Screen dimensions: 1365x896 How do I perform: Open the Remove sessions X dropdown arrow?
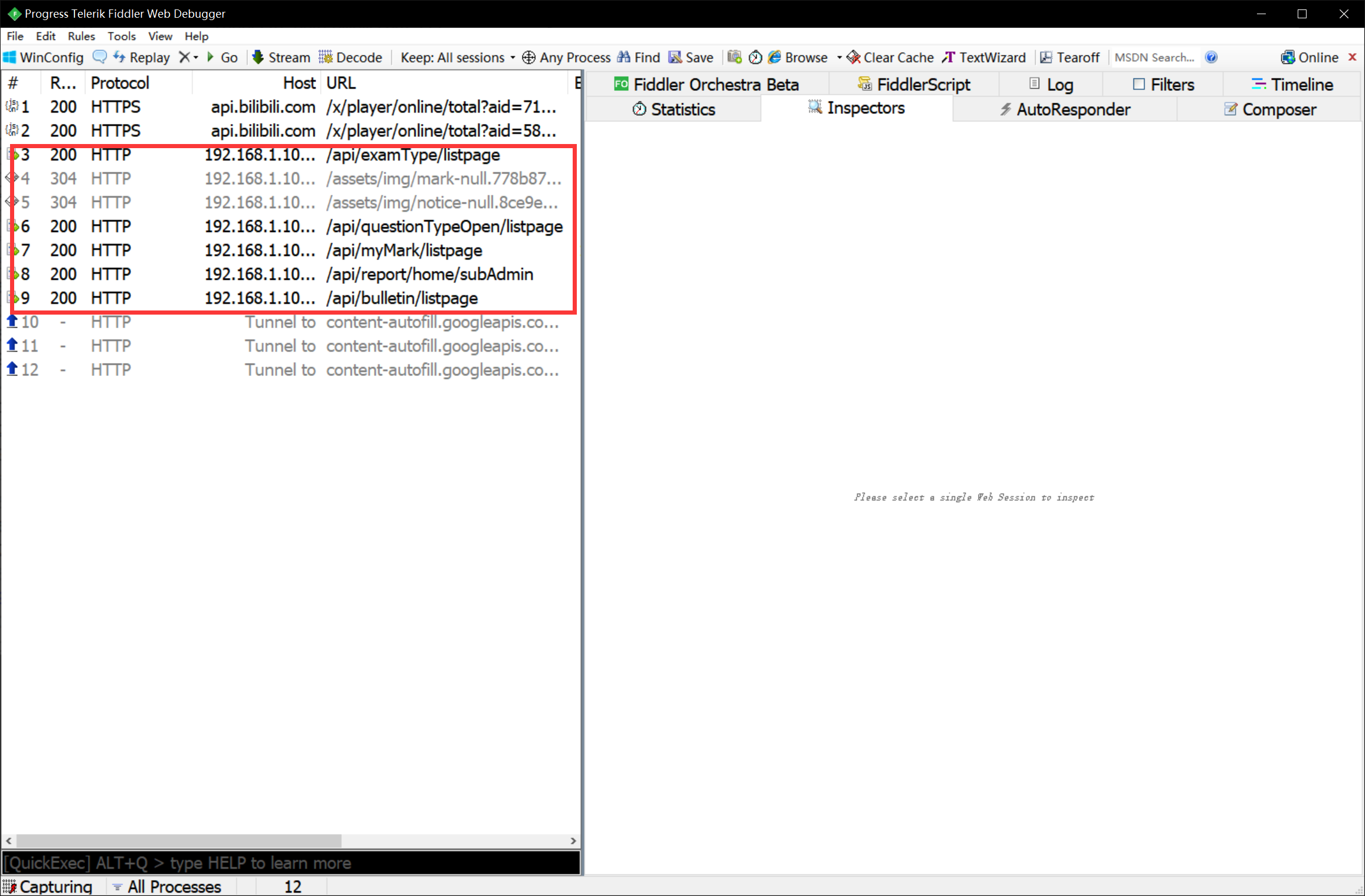pyautogui.click(x=195, y=57)
